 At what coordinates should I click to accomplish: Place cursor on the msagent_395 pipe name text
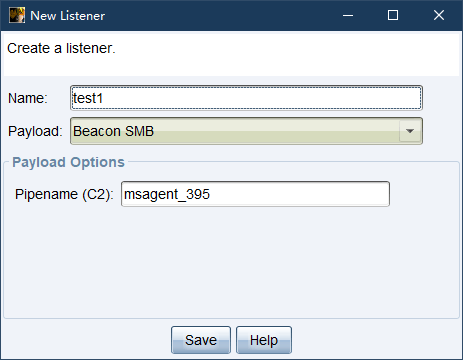(x=167, y=194)
